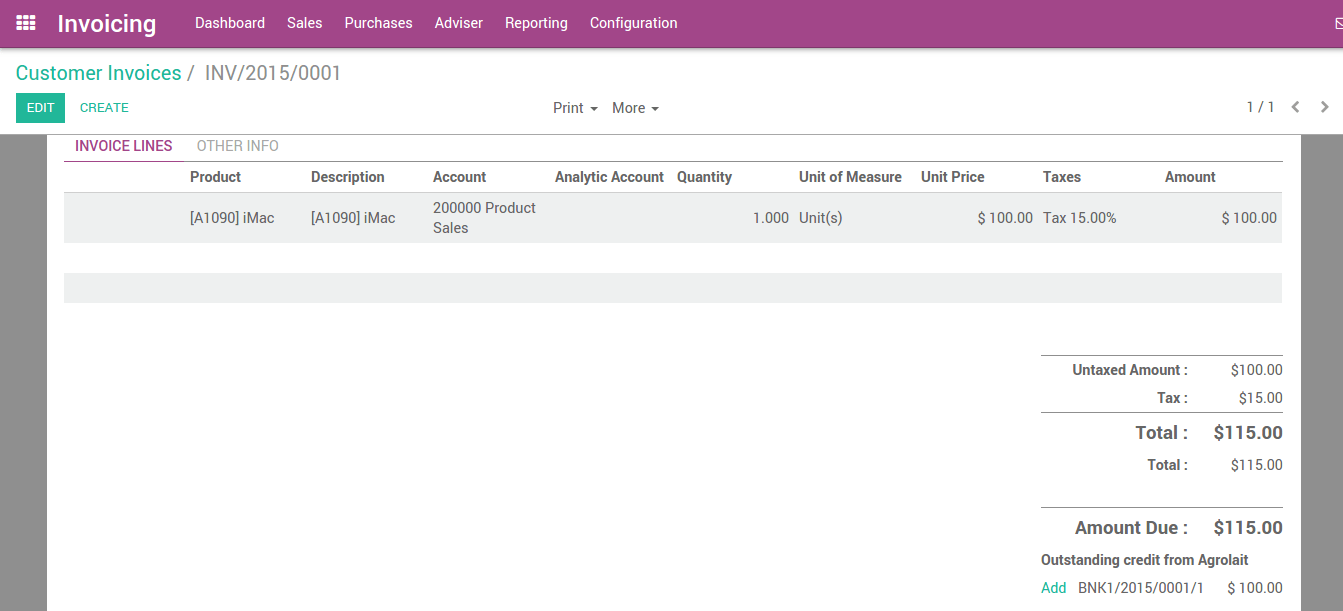Click the EDIT button
The height and width of the screenshot is (611, 1343).
pos(40,107)
